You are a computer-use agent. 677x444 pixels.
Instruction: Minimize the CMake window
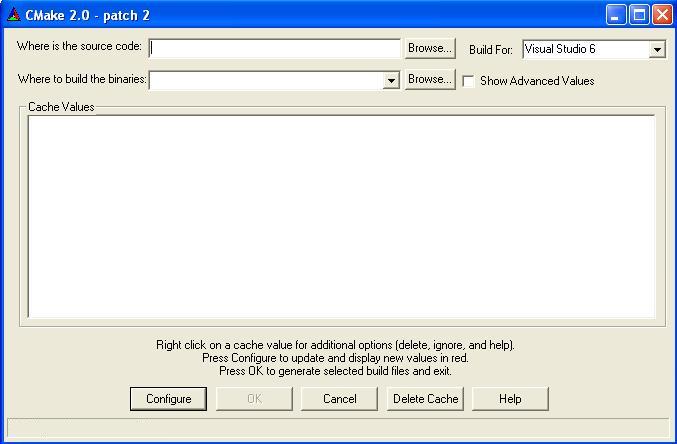(616, 15)
